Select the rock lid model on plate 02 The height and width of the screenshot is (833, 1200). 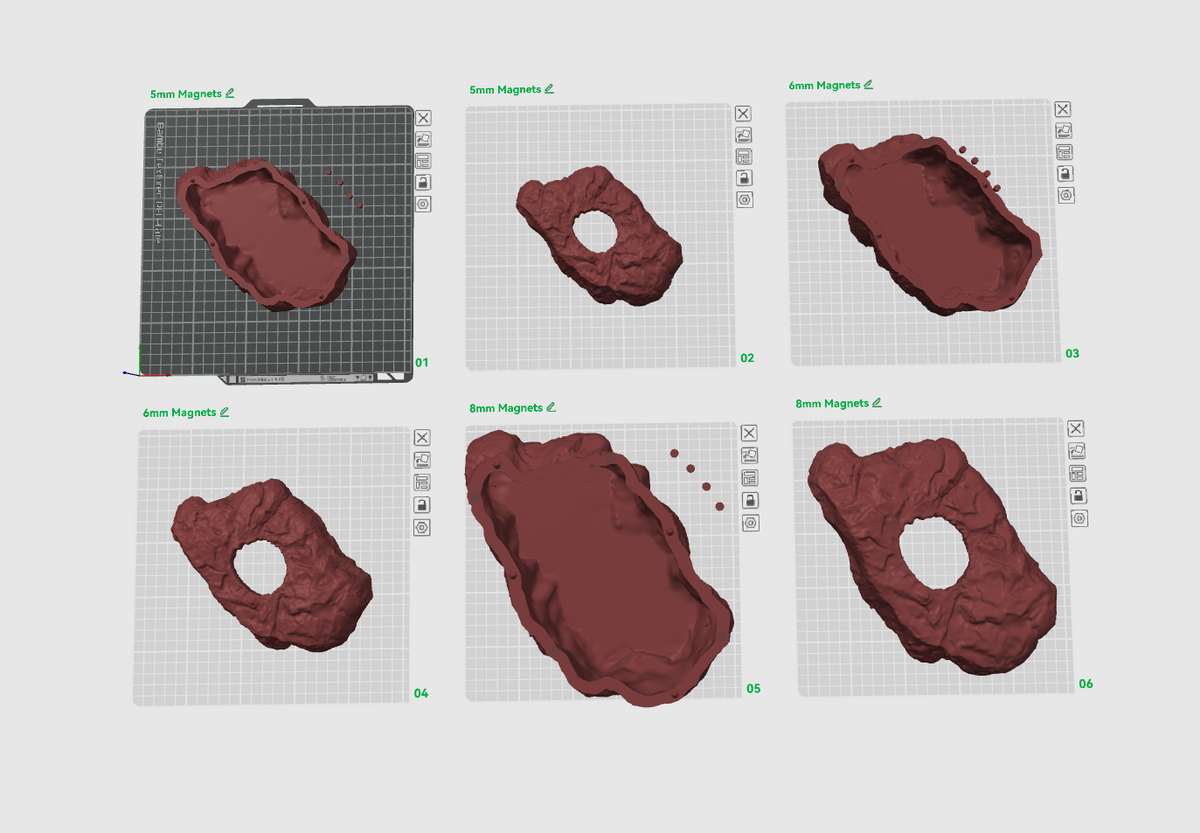pos(600,237)
